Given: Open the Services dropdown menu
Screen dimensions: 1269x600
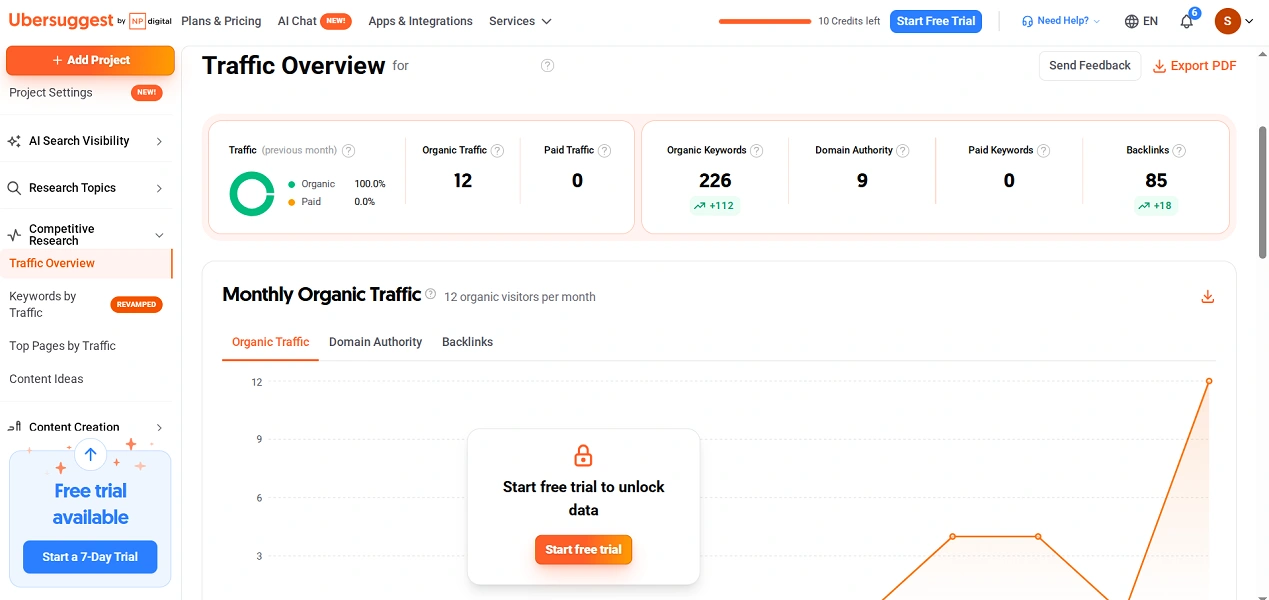Looking at the screenshot, I should tap(520, 21).
